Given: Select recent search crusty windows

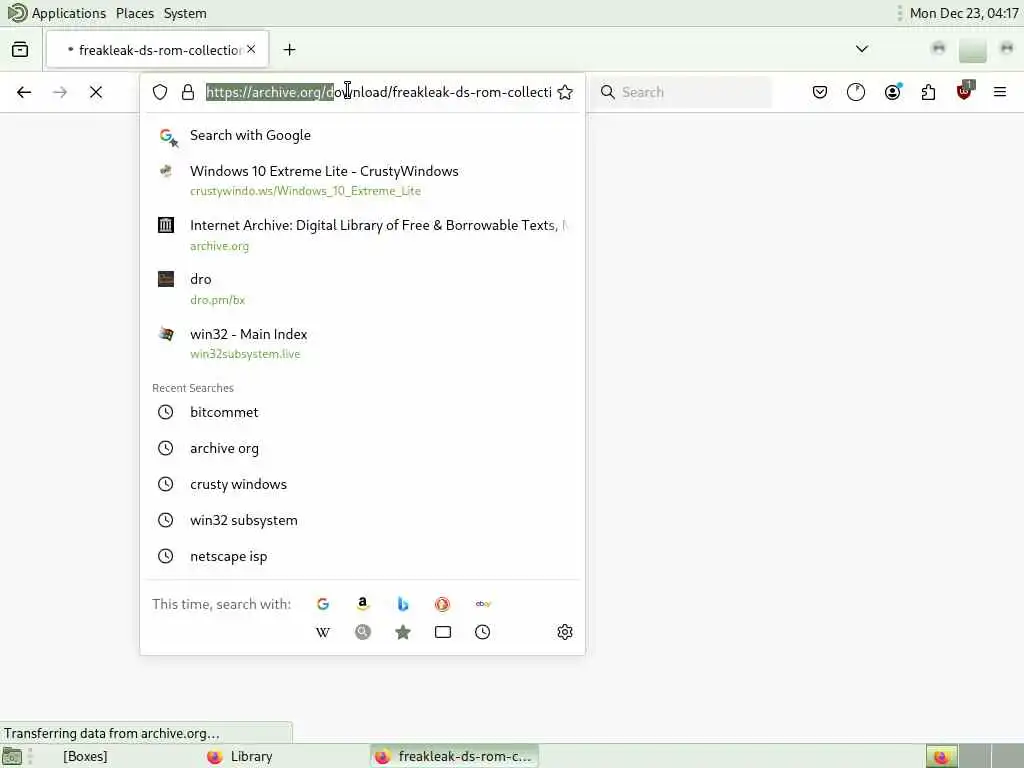Looking at the screenshot, I should coord(362,484).
